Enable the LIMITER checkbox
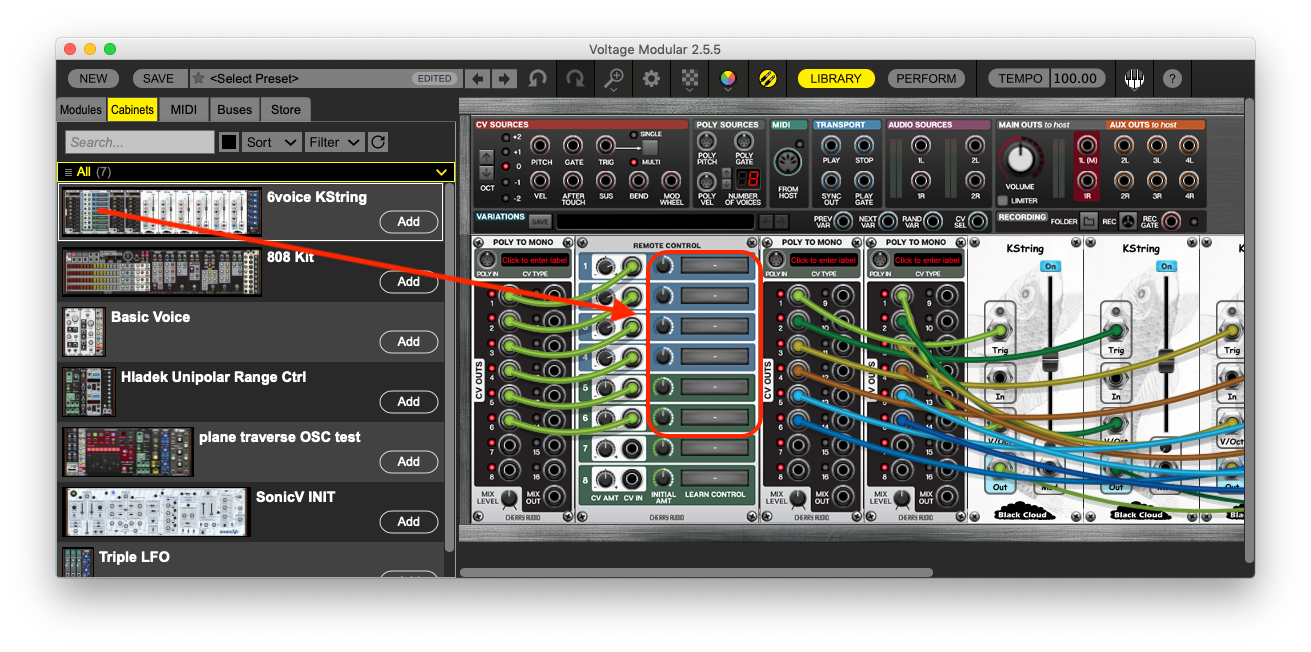 [1002, 200]
